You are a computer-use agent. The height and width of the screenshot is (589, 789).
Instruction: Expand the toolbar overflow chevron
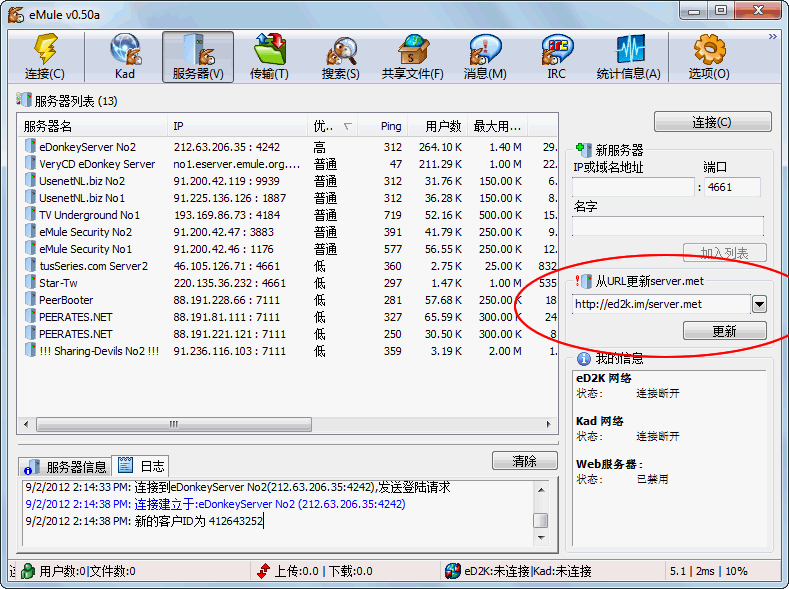point(772,37)
